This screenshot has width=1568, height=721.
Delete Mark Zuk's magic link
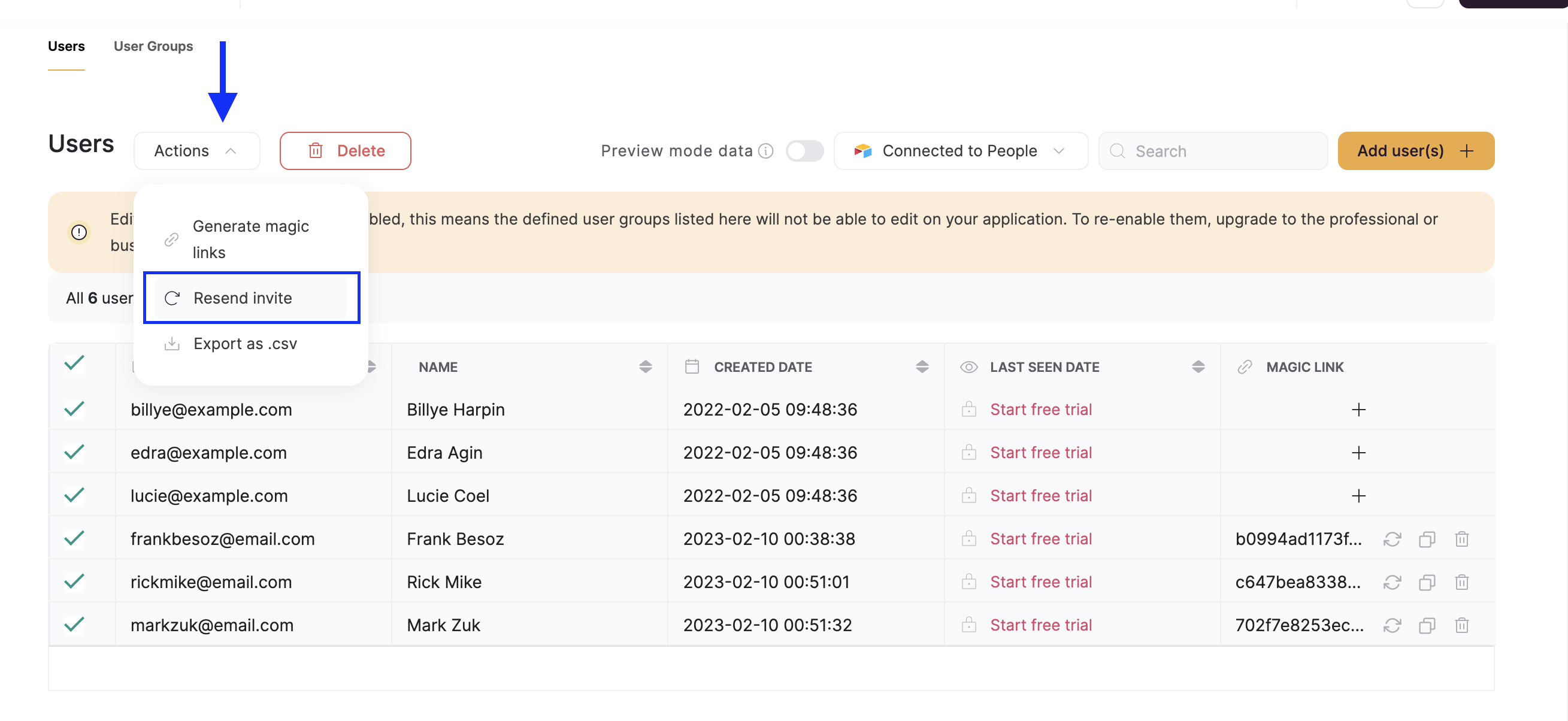(x=1462, y=625)
